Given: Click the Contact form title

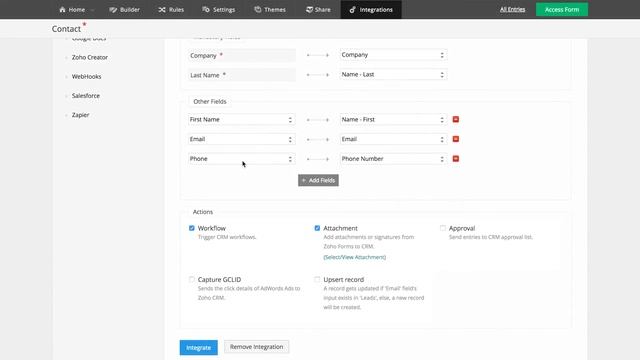Looking at the screenshot, I should point(66,29).
